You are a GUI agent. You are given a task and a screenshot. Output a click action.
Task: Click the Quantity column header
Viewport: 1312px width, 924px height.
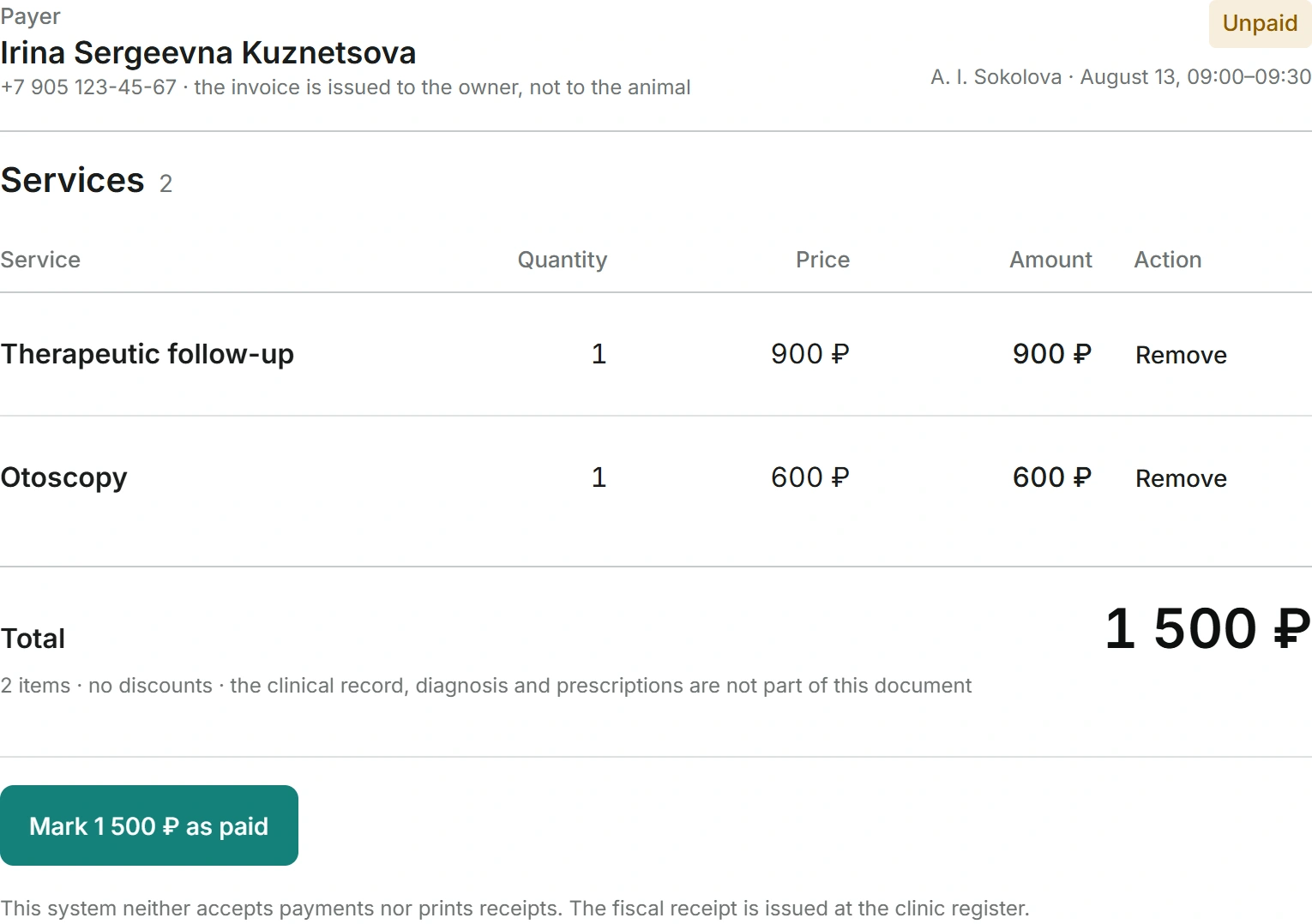point(563,260)
